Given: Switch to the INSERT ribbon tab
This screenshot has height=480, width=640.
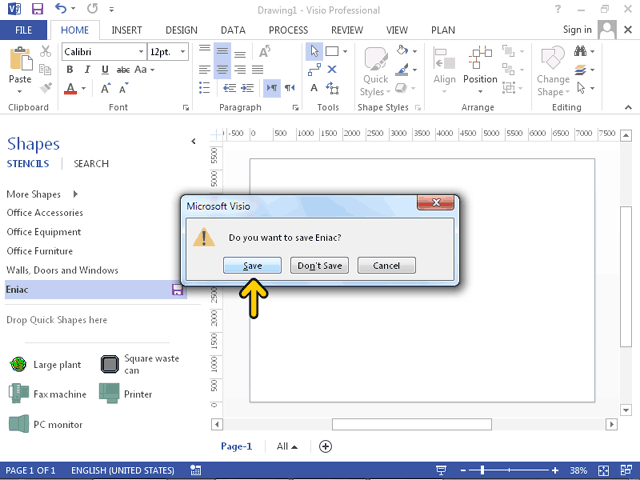Looking at the screenshot, I should pyautogui.click(x=126, y=30).
